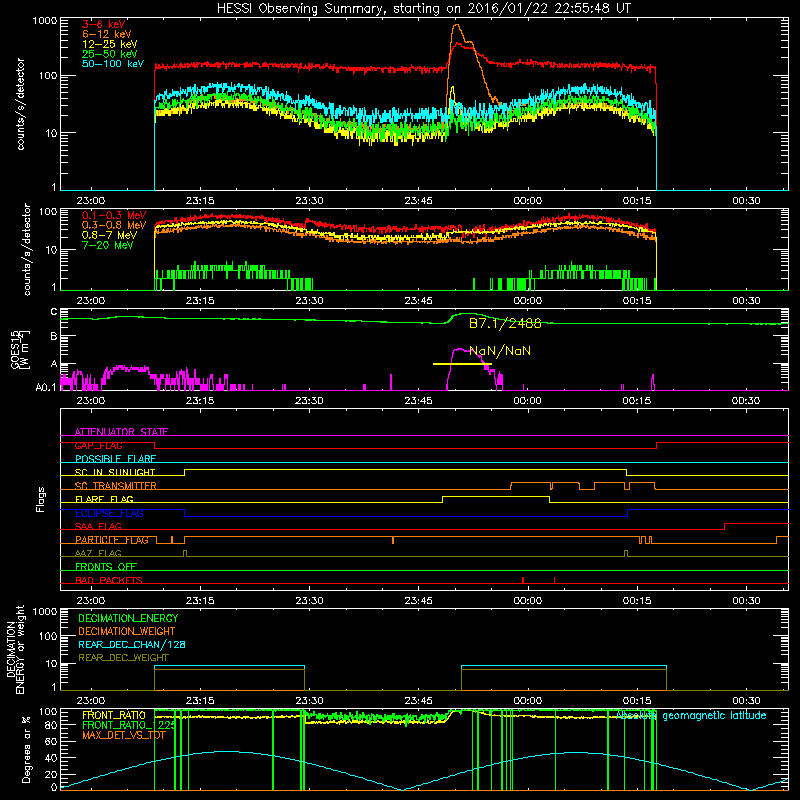Click the vertical Flags axis label
Screen dimensions: 800x800
tap(41, 499)
